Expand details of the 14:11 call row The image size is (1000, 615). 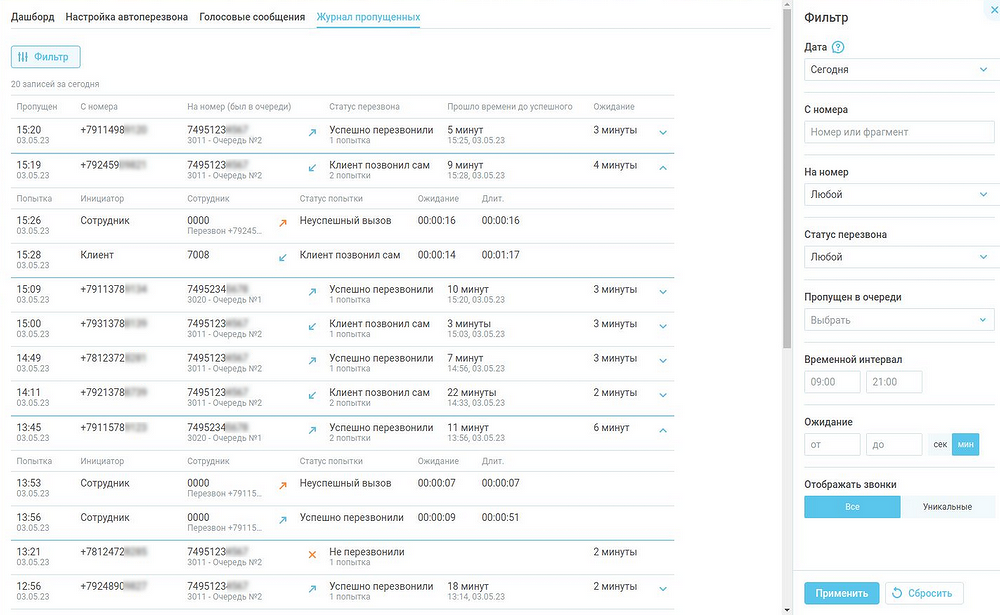tap(663, 396)
